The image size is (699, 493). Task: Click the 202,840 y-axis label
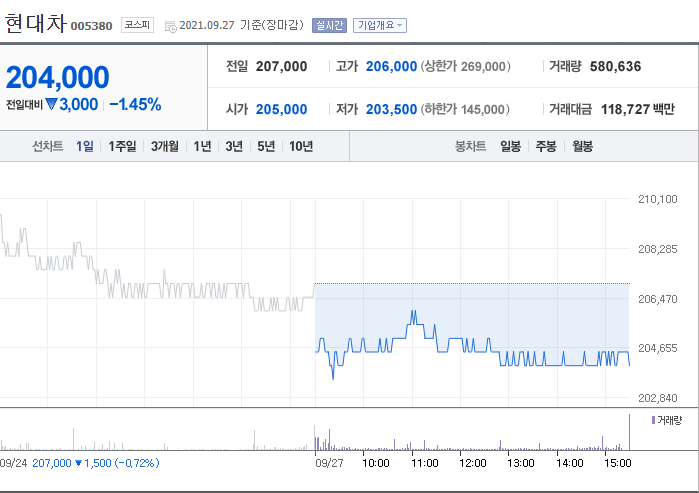[658, 398]
